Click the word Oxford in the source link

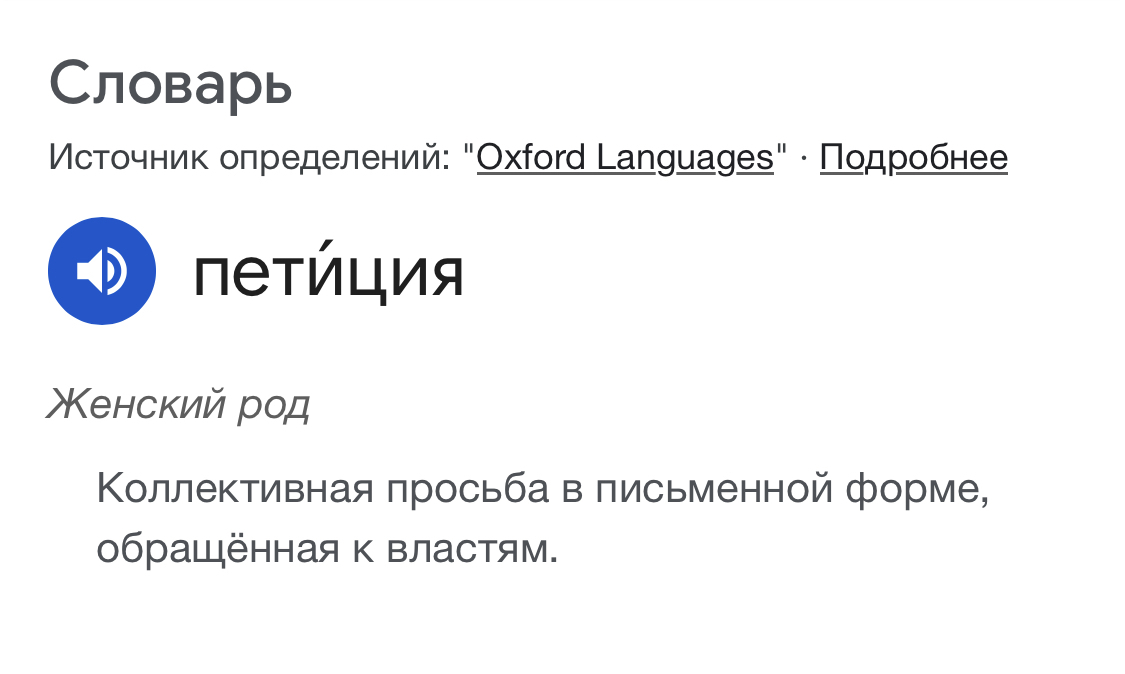(531, 158)
